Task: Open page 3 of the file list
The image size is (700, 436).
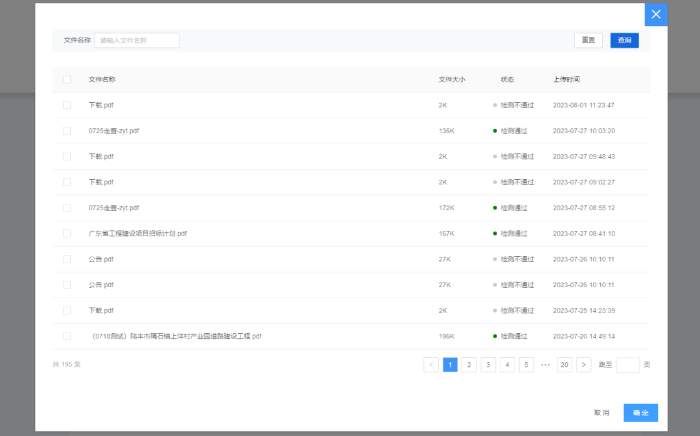Action: [x=488, y=365]
